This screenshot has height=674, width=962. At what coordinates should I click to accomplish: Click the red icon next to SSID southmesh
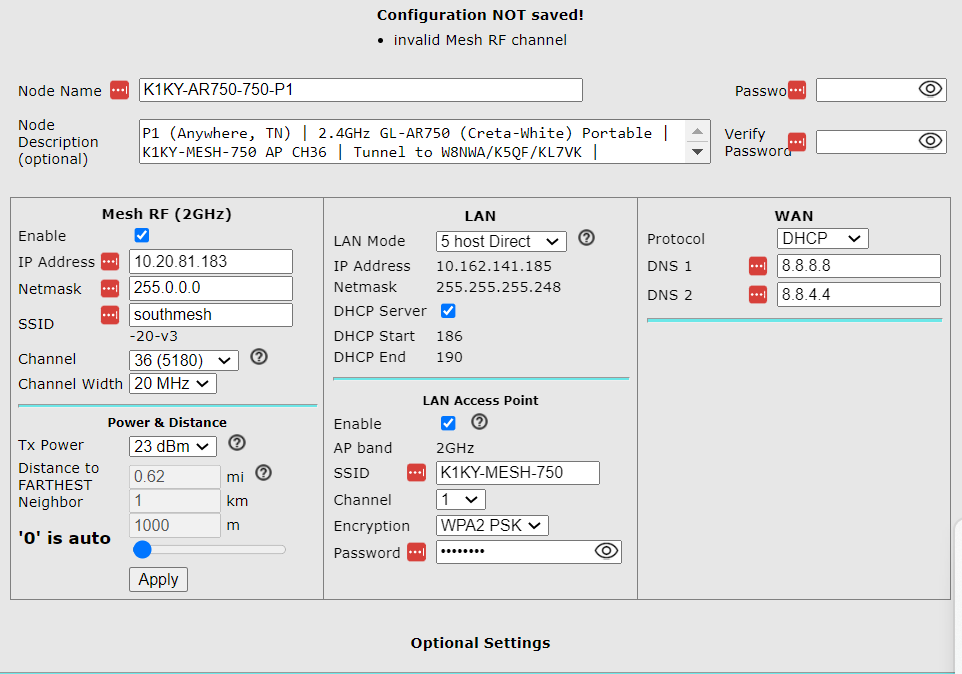coord(110,314)
